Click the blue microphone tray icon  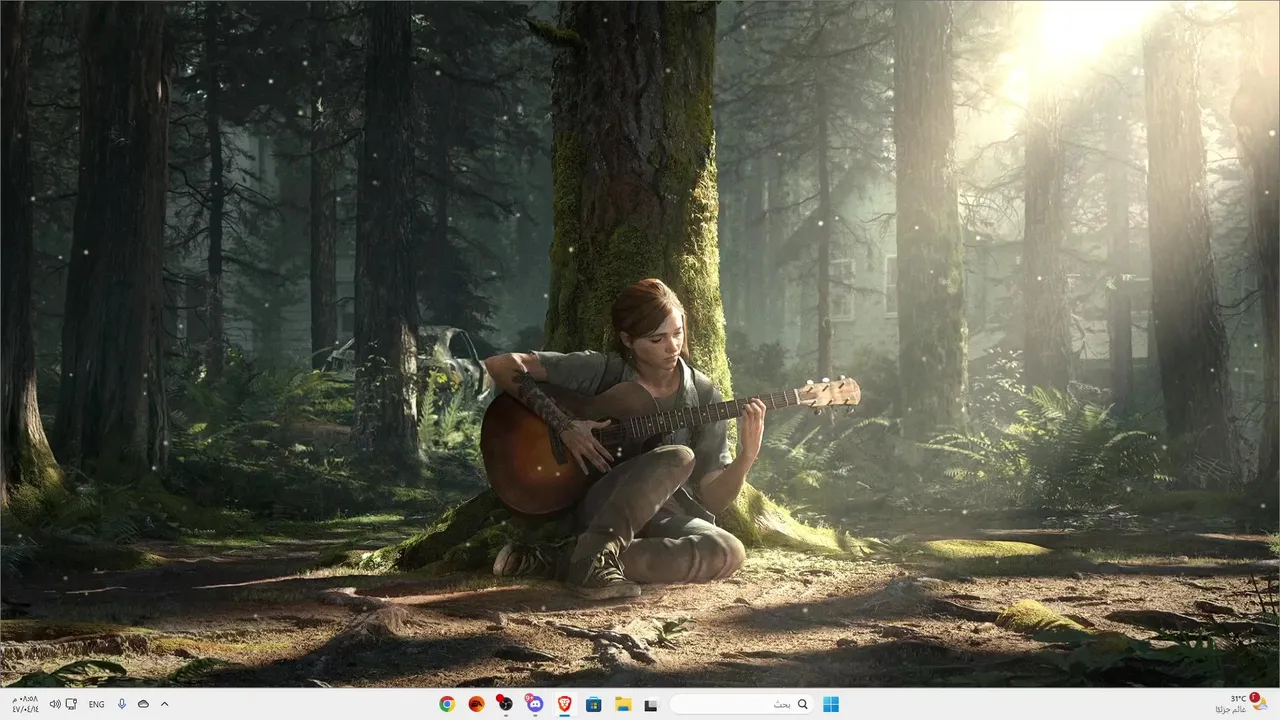(122, 704)
